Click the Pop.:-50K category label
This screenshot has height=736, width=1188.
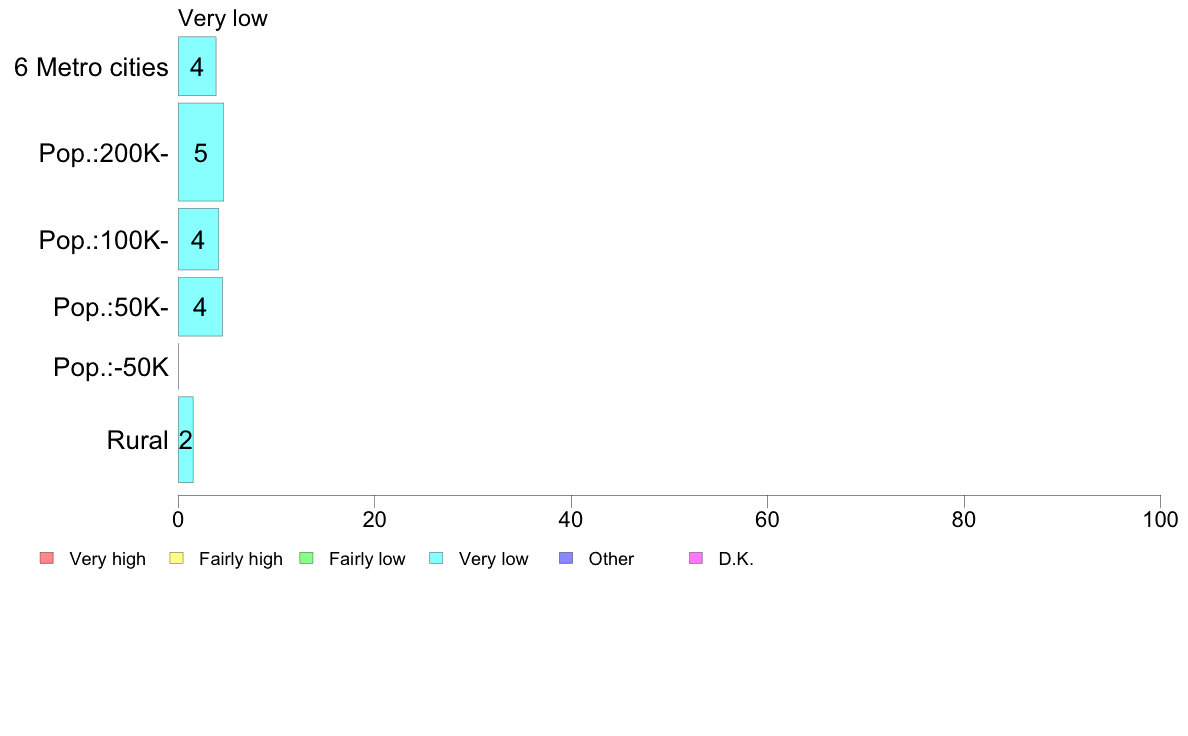[111, 367]
